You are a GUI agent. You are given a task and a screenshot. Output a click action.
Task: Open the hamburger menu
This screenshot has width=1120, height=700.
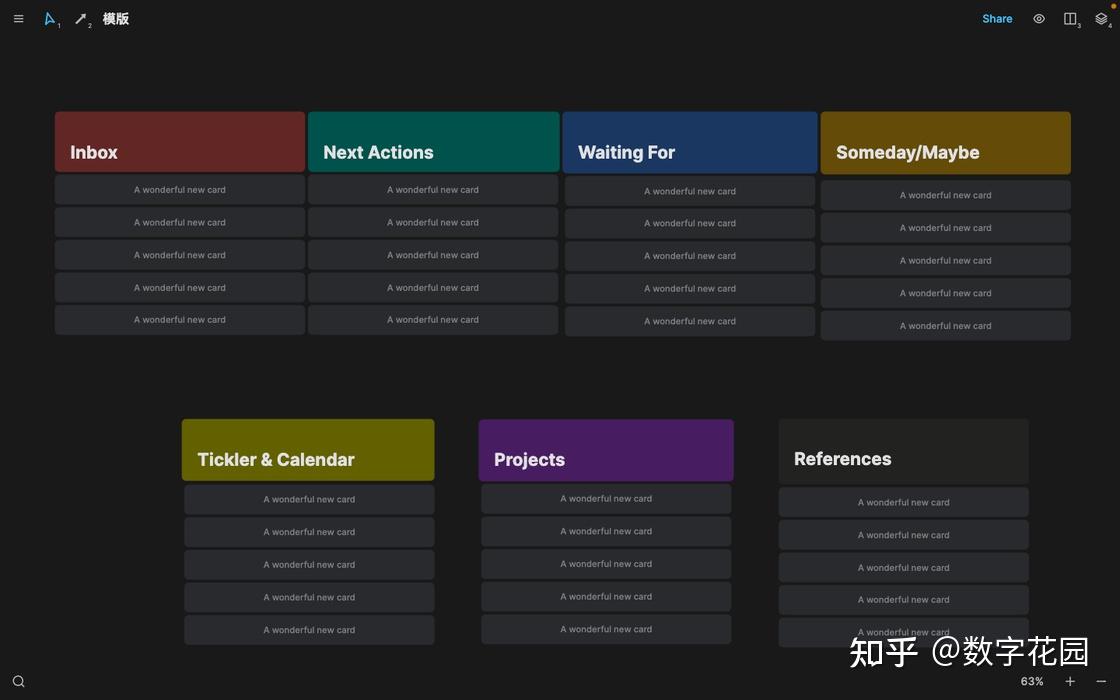click(18, 18)
